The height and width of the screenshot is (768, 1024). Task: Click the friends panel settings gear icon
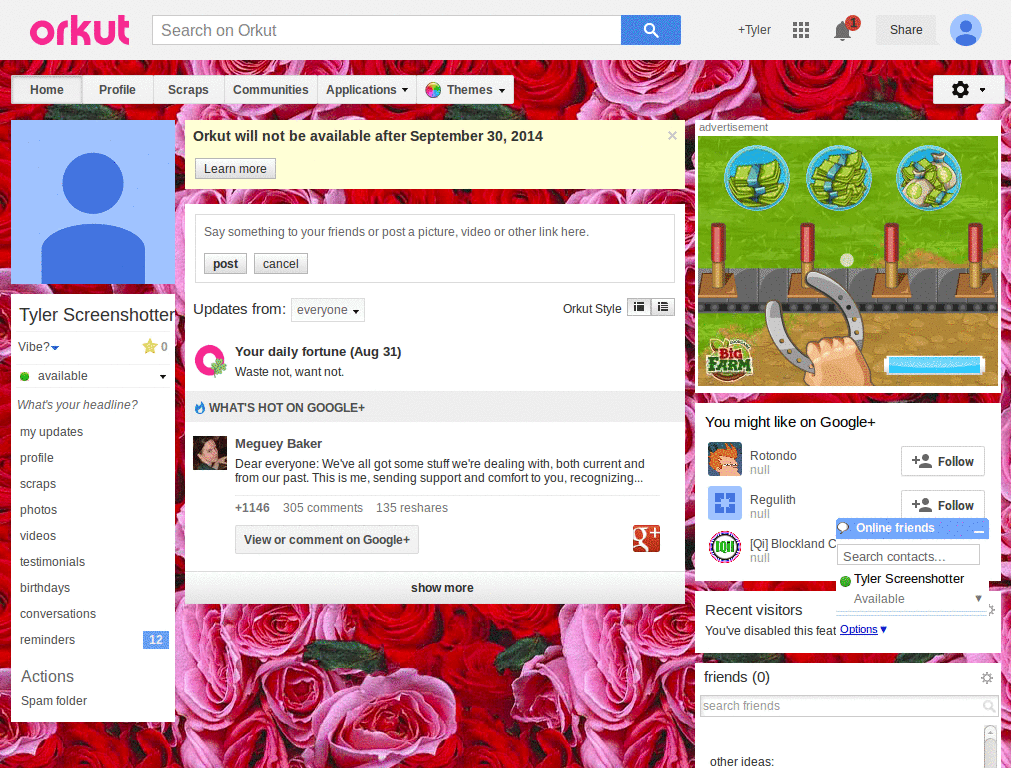point(987,677)
